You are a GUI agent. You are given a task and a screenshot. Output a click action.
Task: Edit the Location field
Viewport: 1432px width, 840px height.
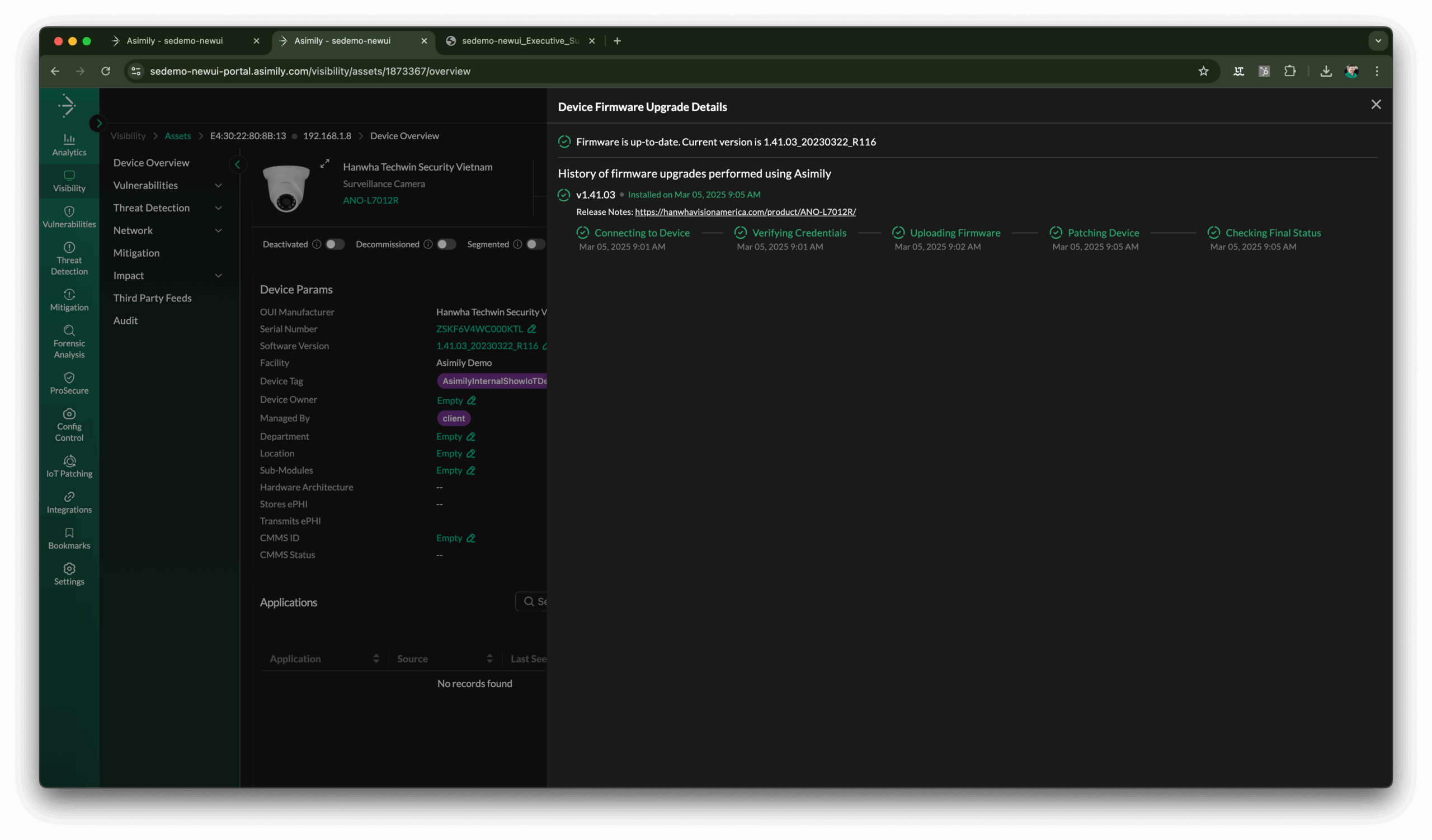tap(470, 453)
